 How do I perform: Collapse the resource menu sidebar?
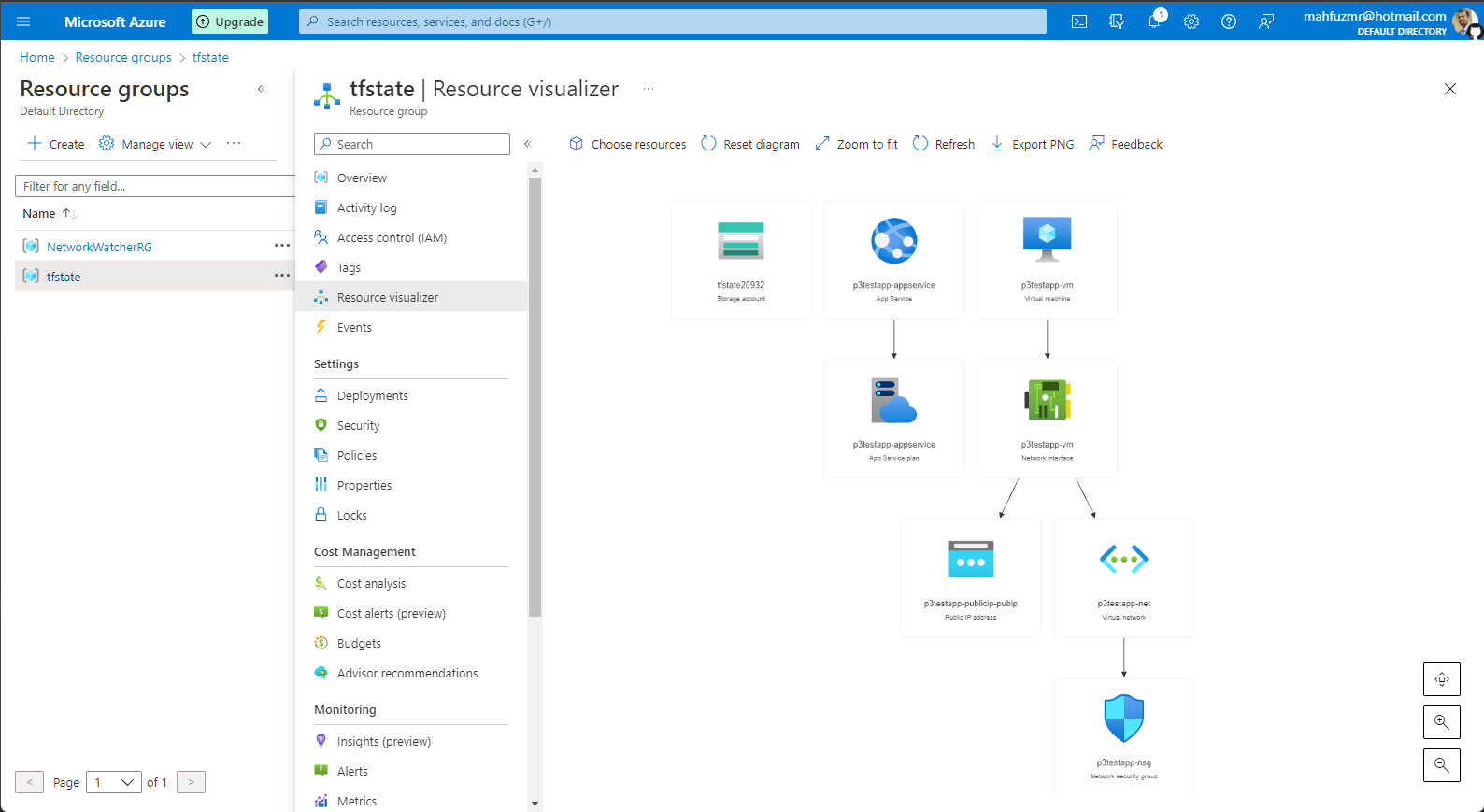click(x=528, y=144)
